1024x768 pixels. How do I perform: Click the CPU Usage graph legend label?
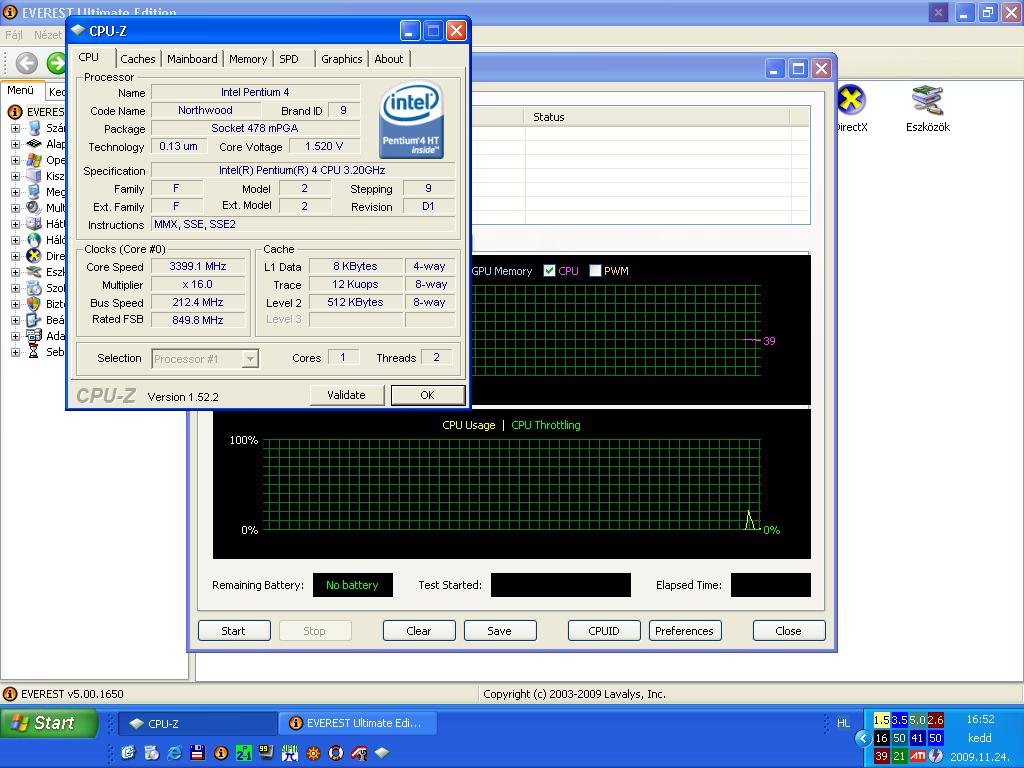(469, 425)
